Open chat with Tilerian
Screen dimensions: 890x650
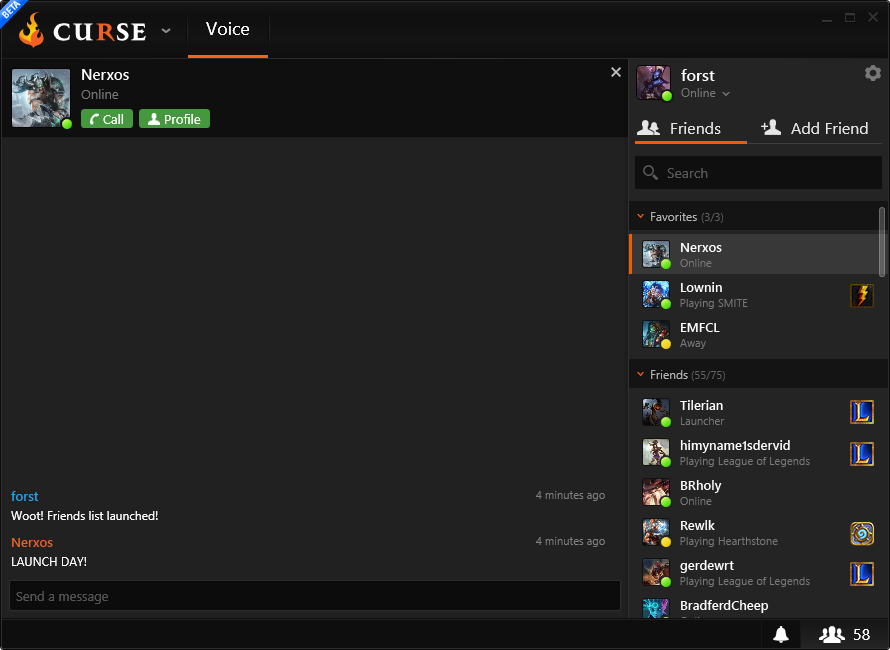tap(755, 413)
